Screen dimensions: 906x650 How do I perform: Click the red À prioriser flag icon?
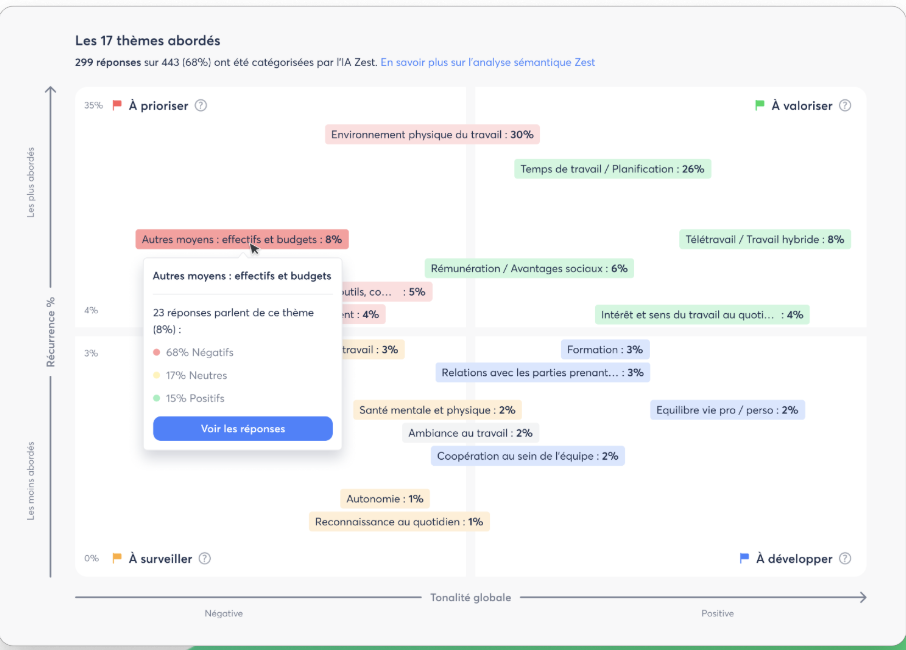(117, 105)
